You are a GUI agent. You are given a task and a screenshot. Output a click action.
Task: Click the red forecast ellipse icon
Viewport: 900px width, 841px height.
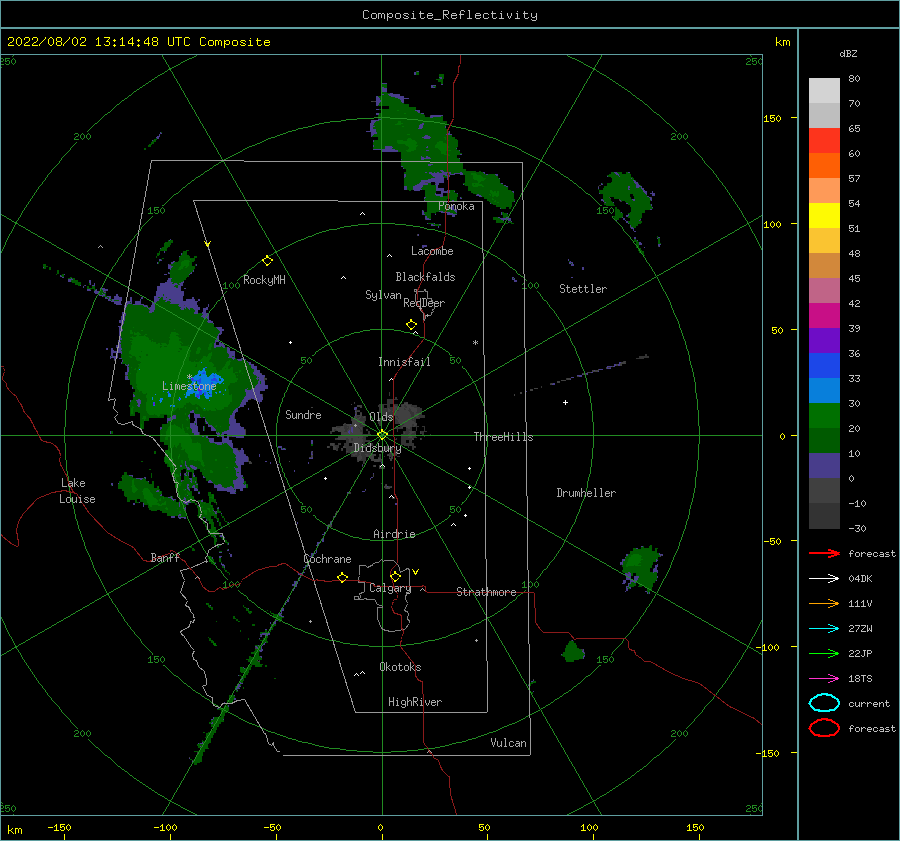coord(824,728)
